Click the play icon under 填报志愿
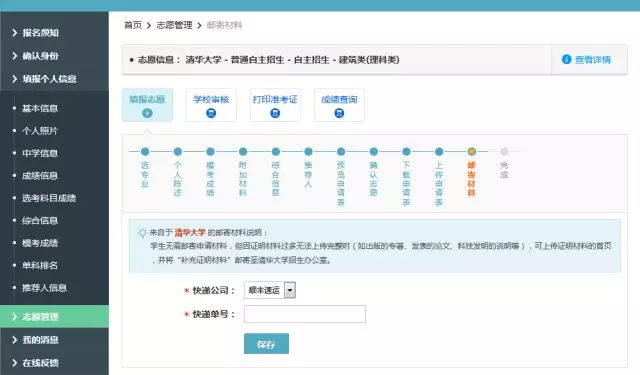Viewport: 640px width, 375px height. tap(147, 113)
